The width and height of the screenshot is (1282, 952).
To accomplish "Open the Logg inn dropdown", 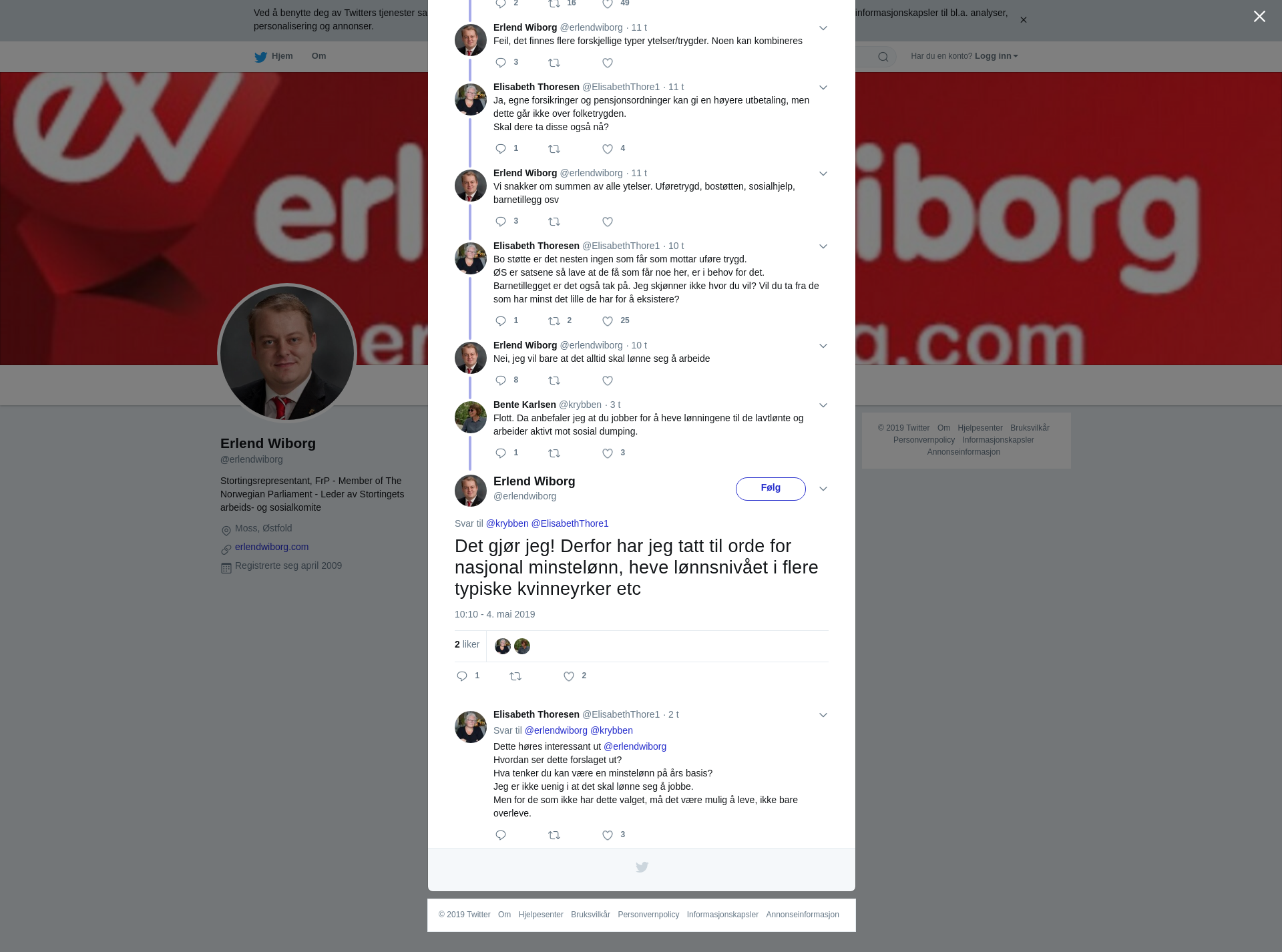I will click(996, 56).
